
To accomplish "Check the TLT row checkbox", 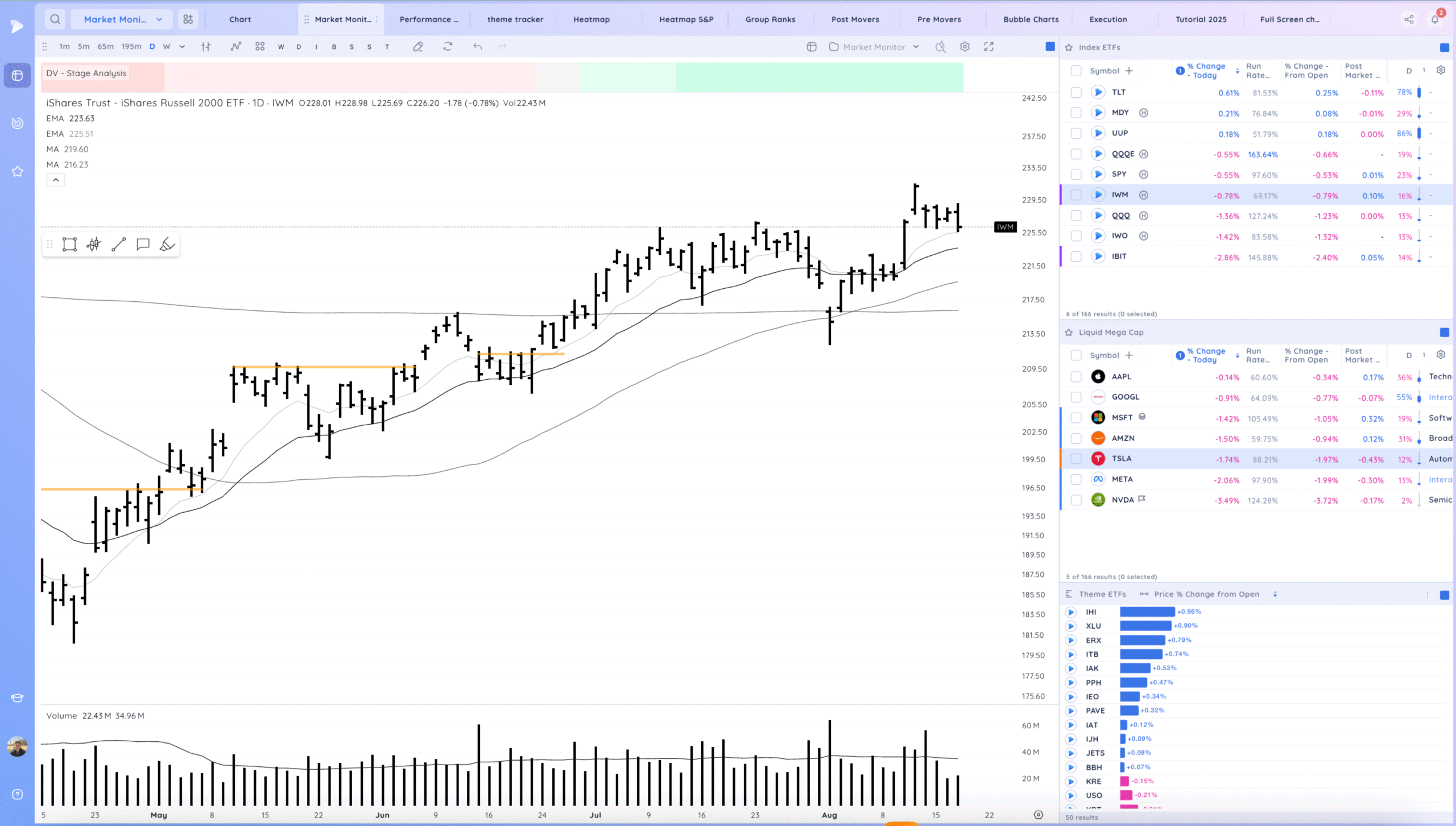I will pyautogui.click(x=1076, y=92).
